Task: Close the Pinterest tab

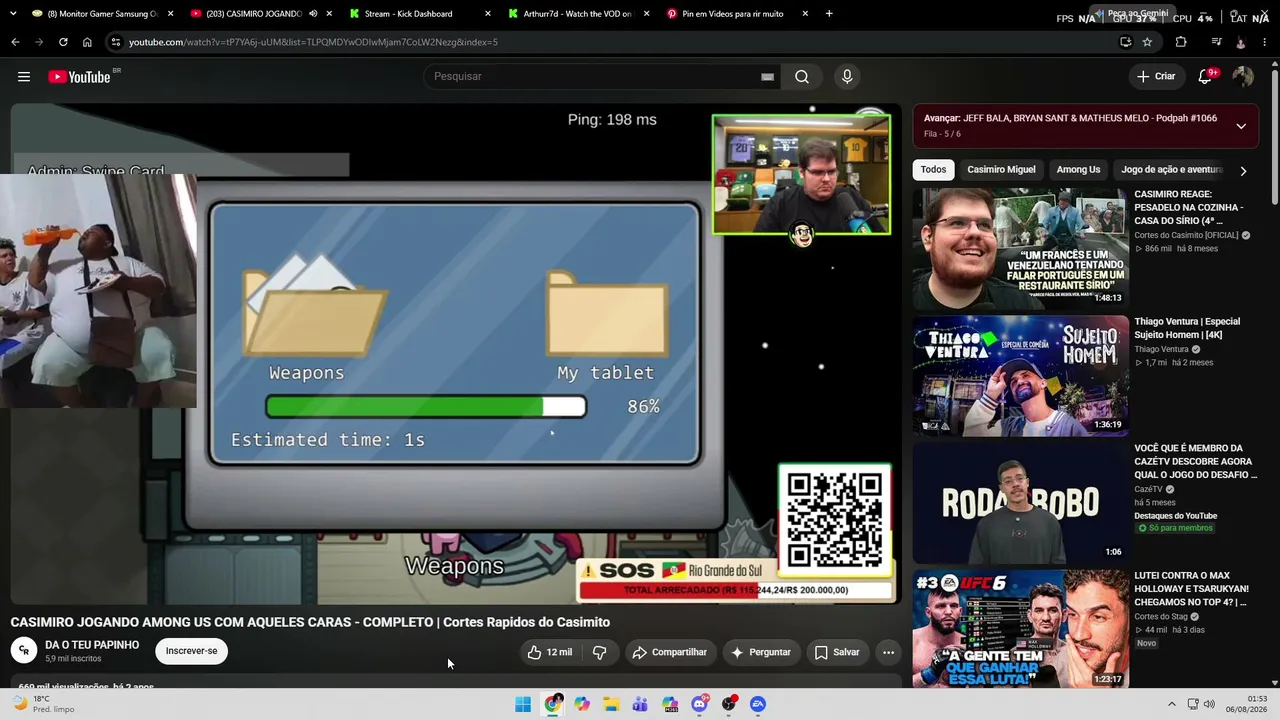Action: click(x=804, y=14)
